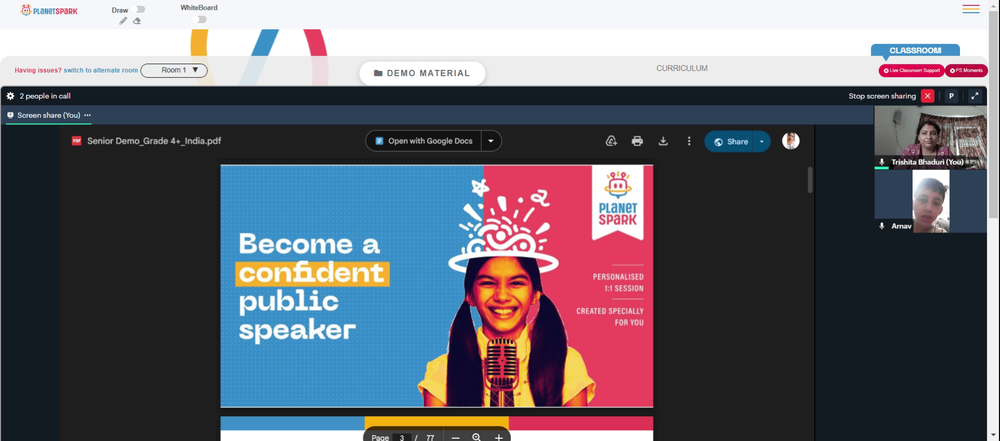Click the microphone icon next to Arnav
The width and height of the screenshot is (1000, 441).
882,226
